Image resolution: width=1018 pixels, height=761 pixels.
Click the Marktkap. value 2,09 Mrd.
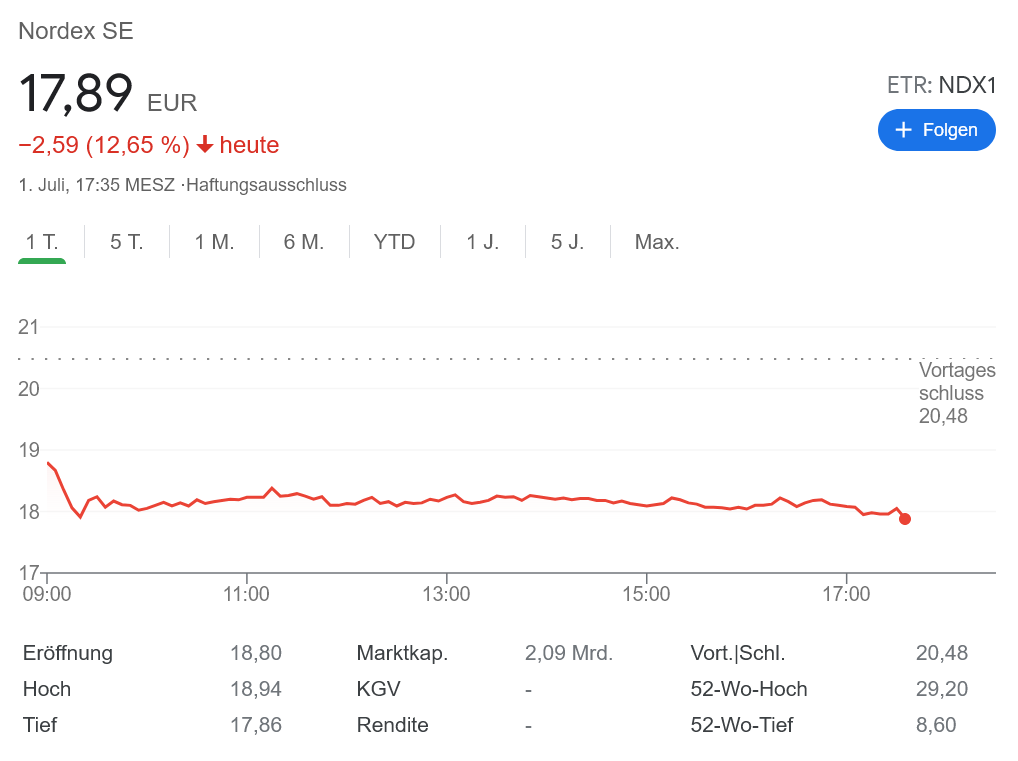570,653
